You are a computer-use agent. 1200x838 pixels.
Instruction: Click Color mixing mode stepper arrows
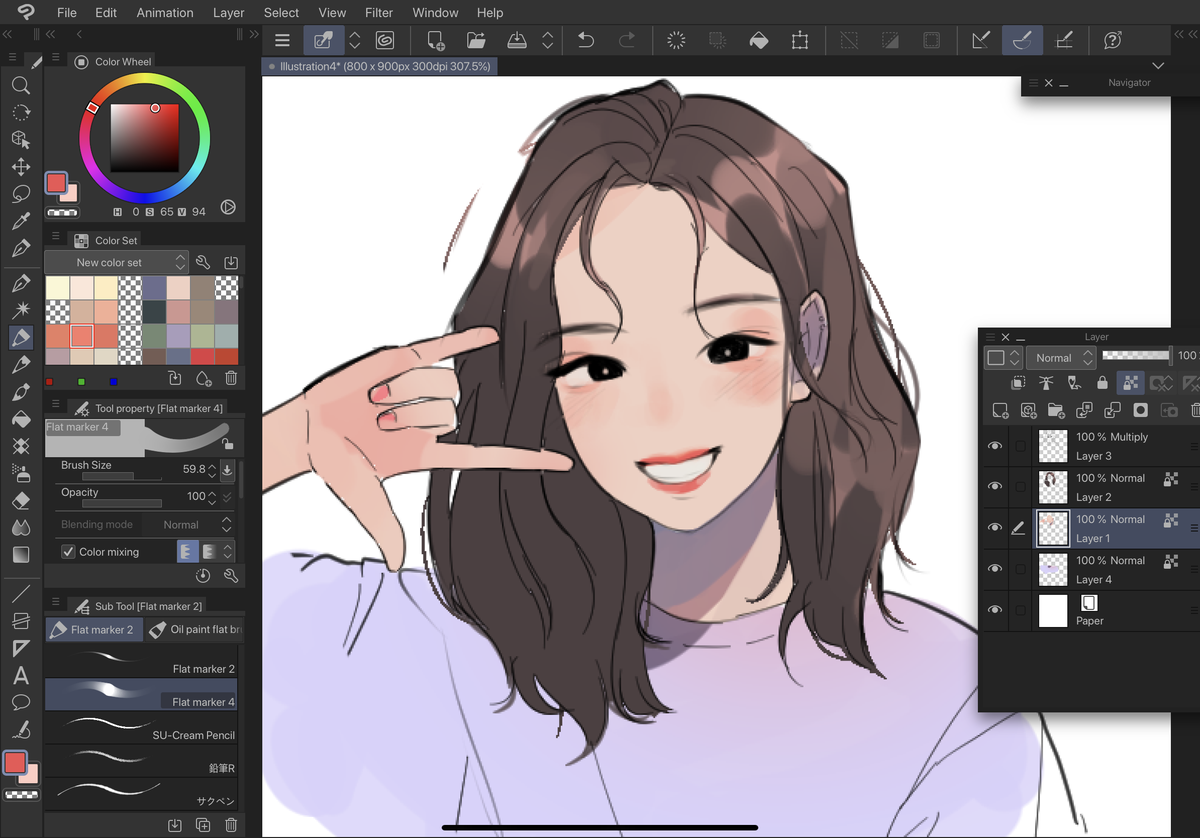point(227,551)
